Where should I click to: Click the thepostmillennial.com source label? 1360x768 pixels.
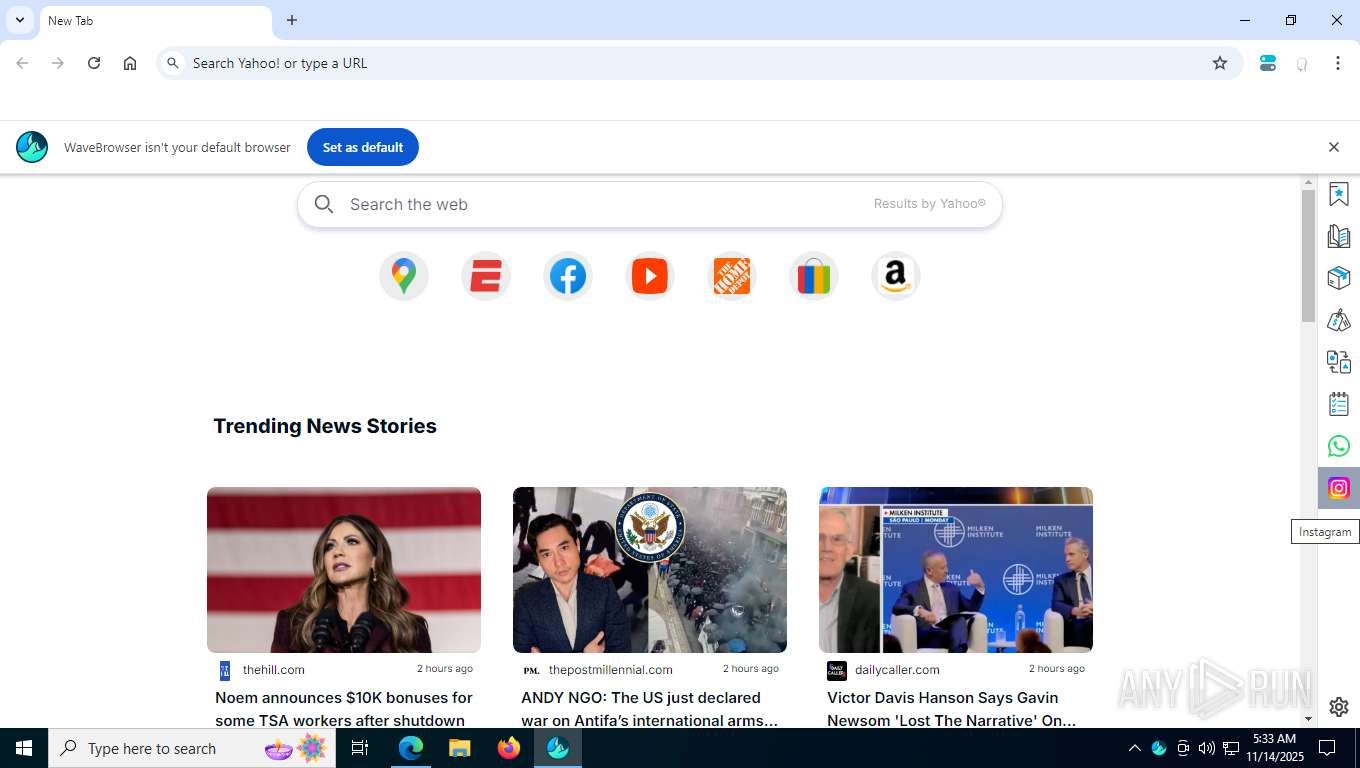[x=610, y=670]
